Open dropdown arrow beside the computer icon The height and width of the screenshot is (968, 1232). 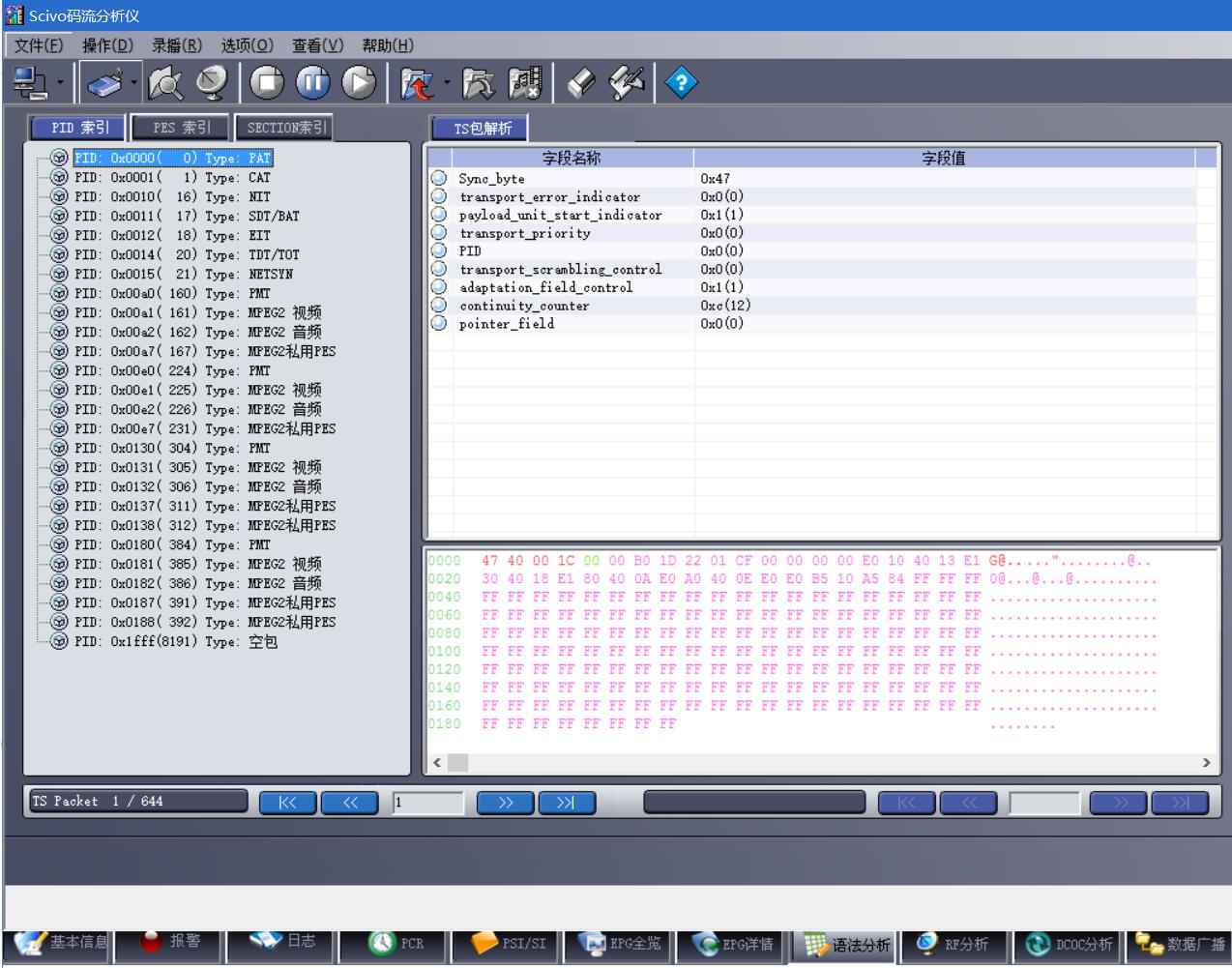coord(60,83)
